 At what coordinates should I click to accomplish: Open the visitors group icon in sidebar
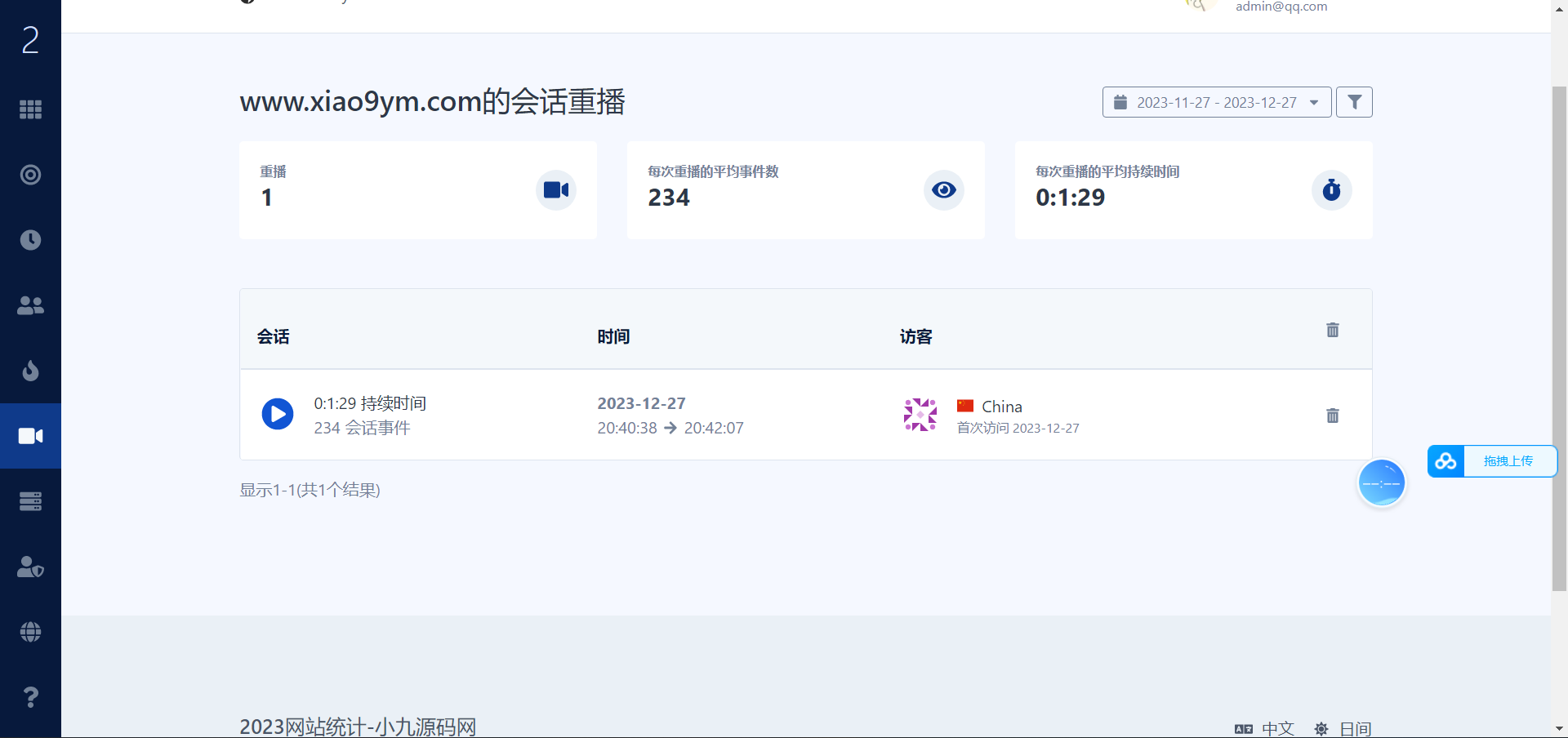click(x=30, y=305)
